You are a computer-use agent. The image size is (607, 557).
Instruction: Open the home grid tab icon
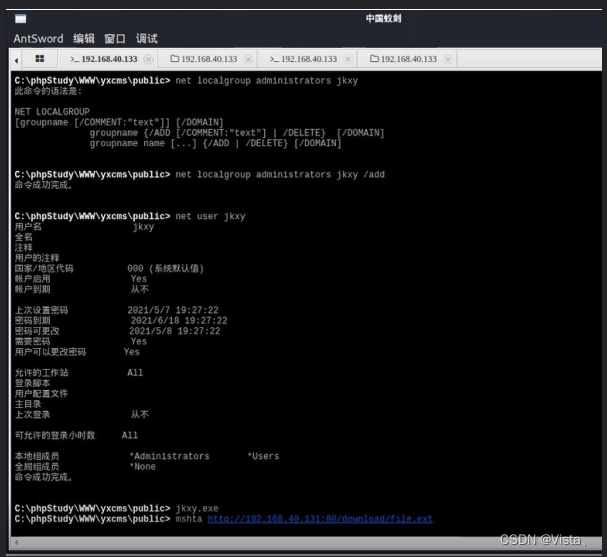pyautogui.click(x=39, y=59)
